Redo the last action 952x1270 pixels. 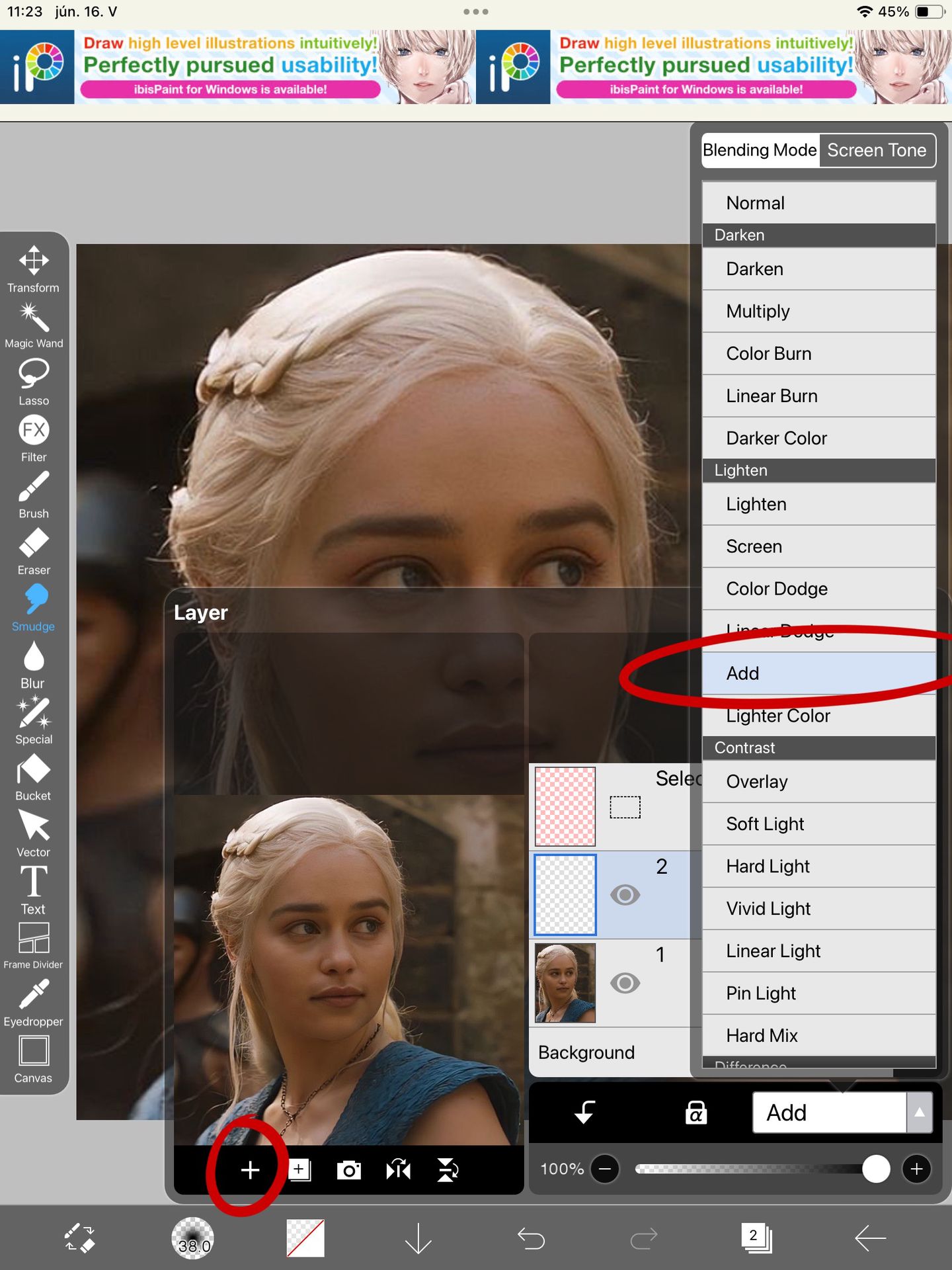click(x=644, y=1238)
